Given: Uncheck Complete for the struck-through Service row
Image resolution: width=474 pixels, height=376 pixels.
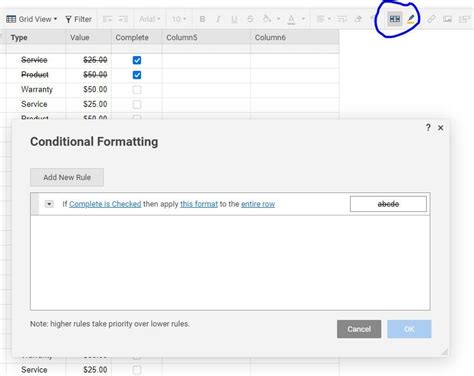Looking at the screenshot, I should [x=137, y=60].
